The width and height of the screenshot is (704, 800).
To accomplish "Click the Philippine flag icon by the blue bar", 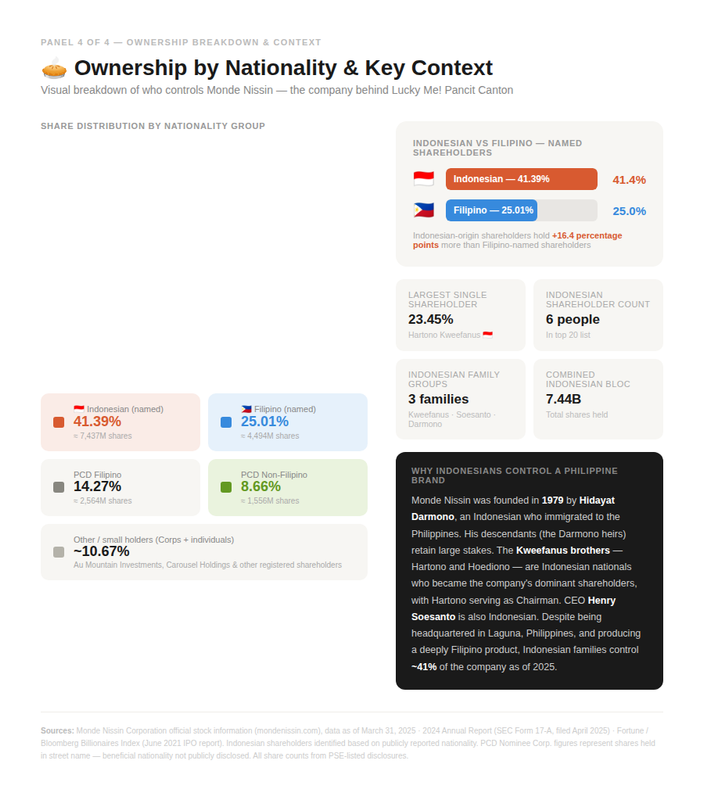I will [423, 210].
